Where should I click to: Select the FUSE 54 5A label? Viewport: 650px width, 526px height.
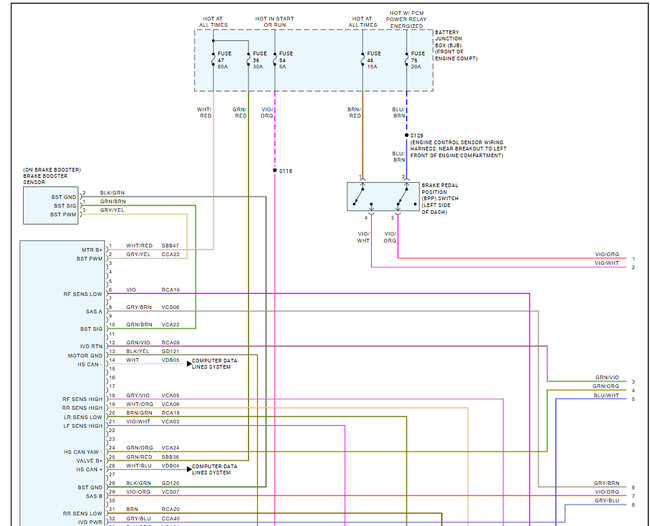click(x=286, y=60)
